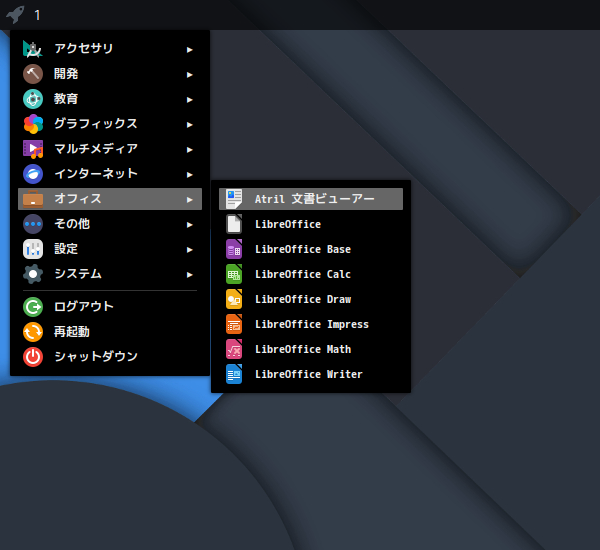Open the マルチメディア menu category
The image size is (600, 550).
[x=110, y=149]
